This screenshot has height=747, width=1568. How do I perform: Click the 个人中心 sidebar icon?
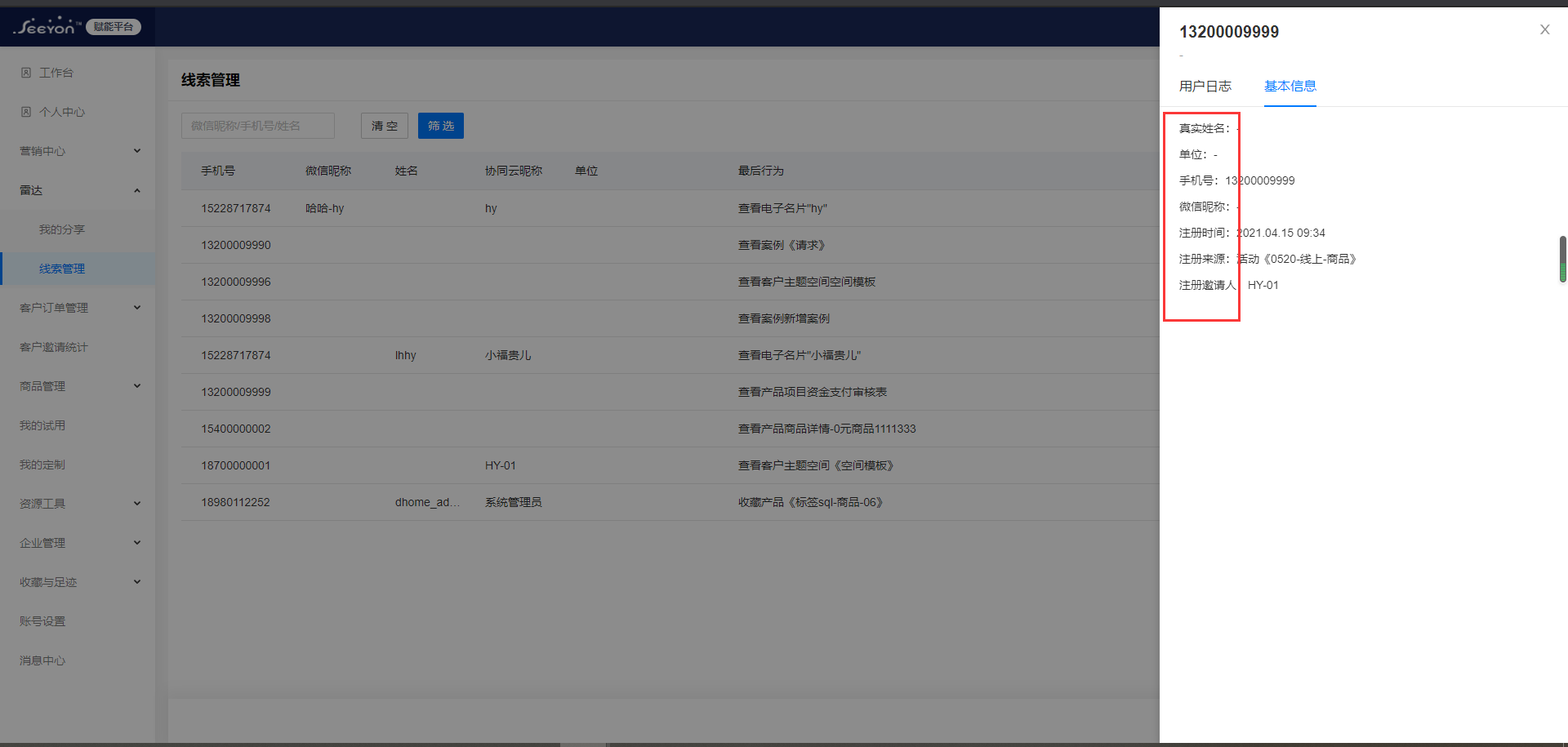pyautogui.click(x=26, y=112)
